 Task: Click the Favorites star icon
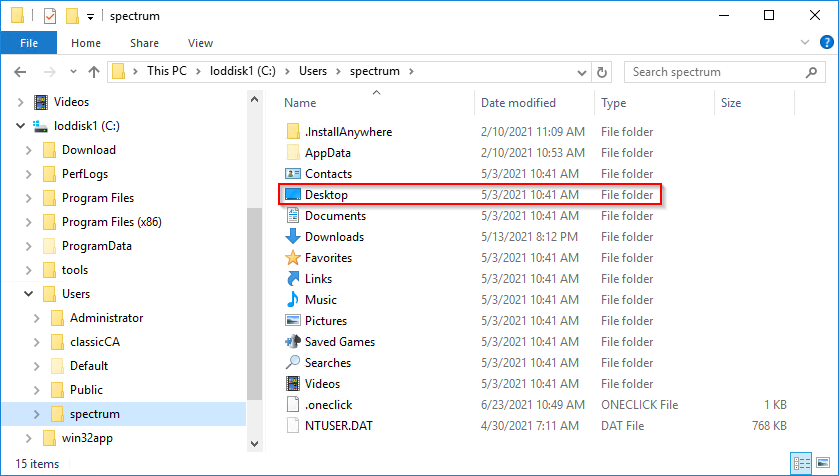[293, 258]
